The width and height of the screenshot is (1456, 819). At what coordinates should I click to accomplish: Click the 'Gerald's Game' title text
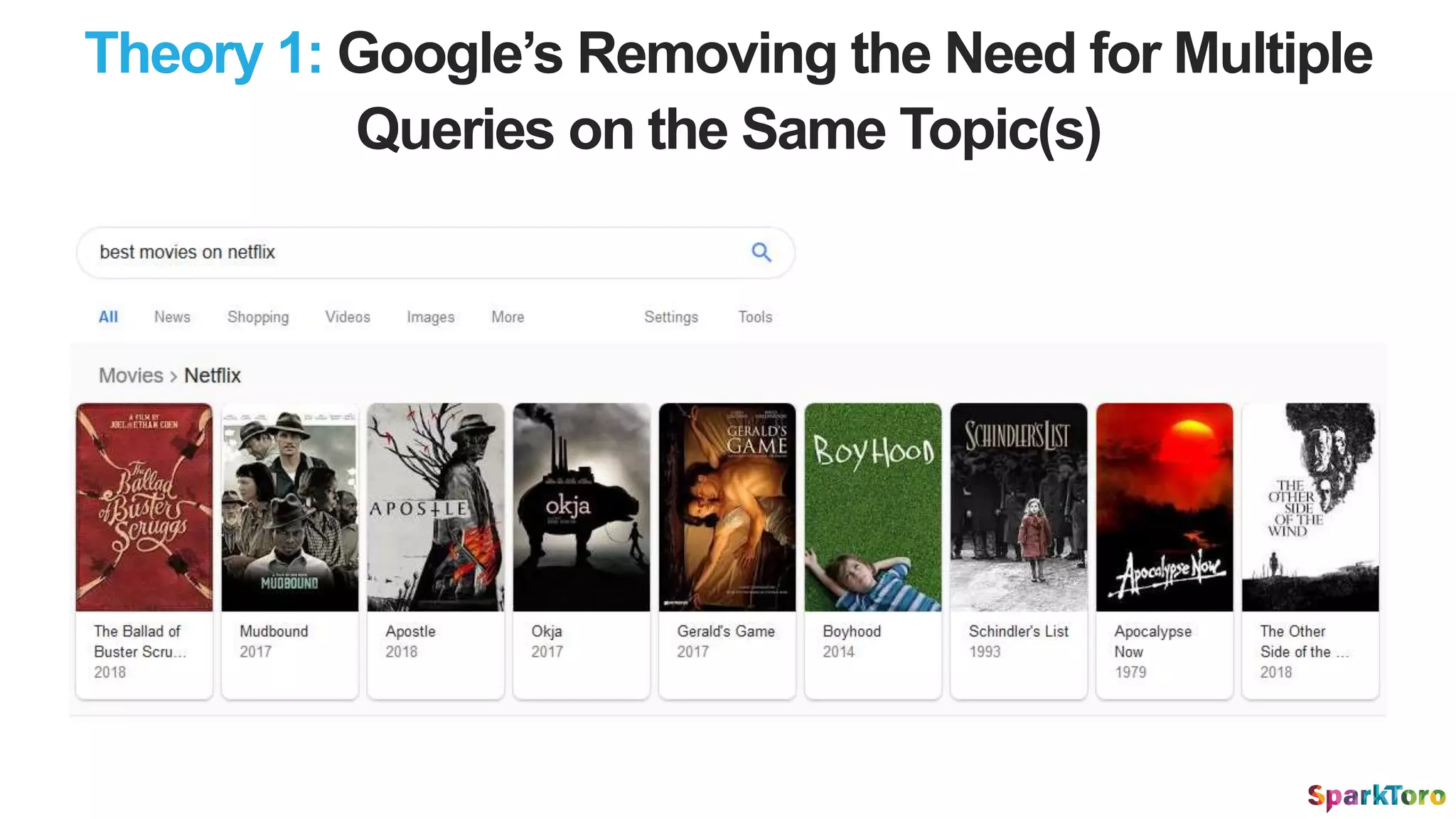click(x=726, y=631)
